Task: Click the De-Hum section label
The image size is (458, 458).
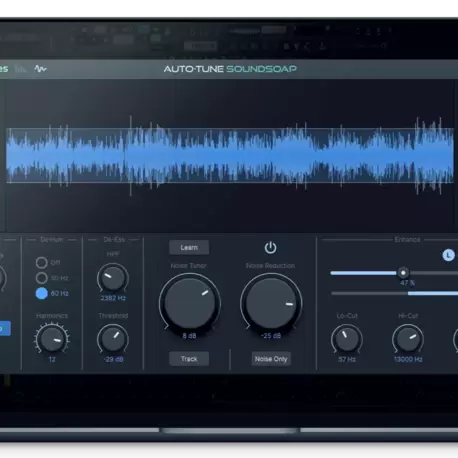Action: point(52,239)
